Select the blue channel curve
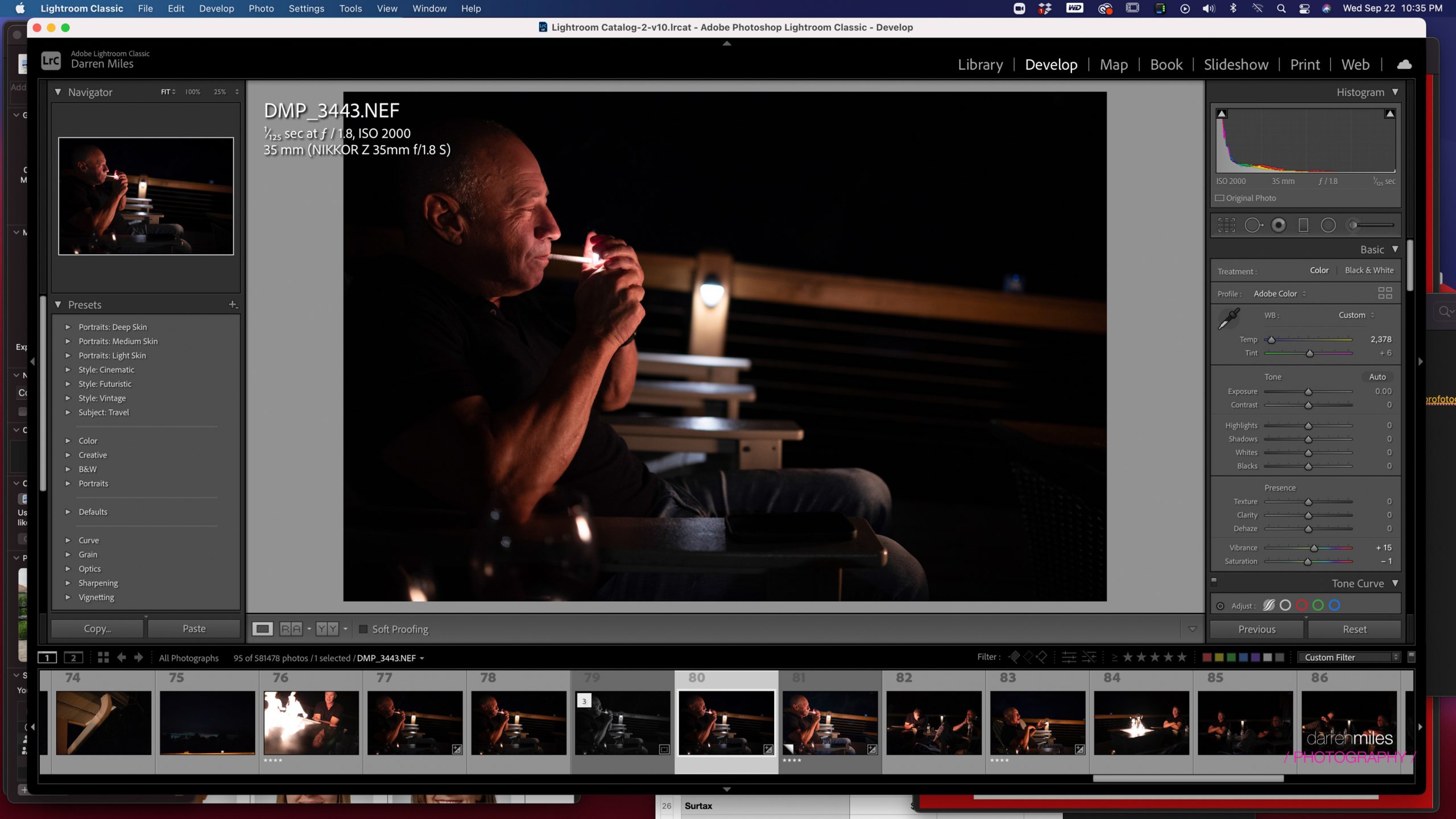This screenshot has width=1456, height=819. (x=1334, y=605)
